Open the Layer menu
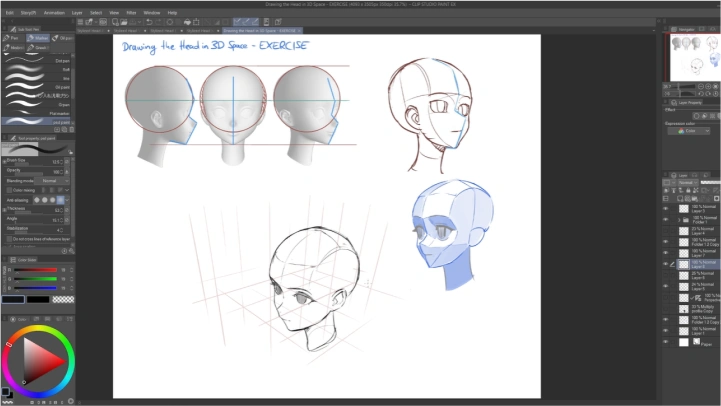721x406 pixels. (x=77, y=13)
